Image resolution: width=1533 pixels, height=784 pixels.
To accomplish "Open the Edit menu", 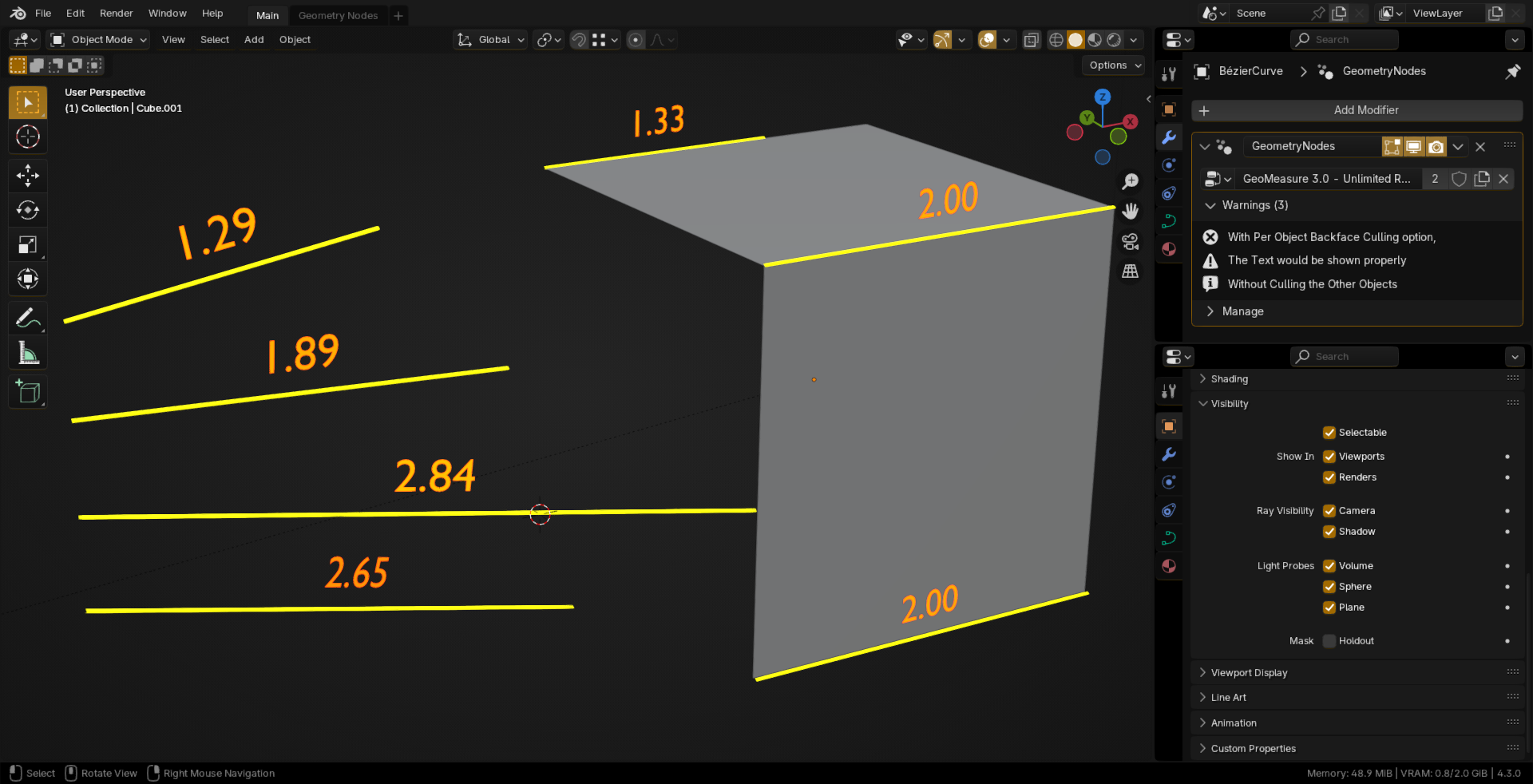I will (76, 14).
